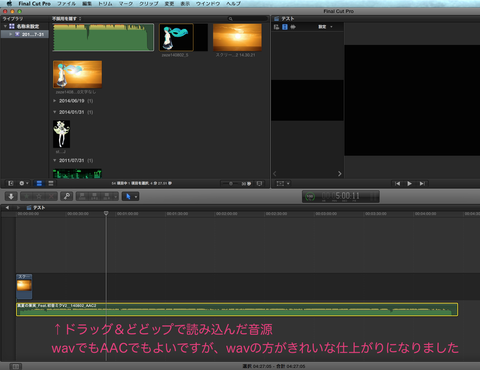This screenshot has width=480, height=370.
Task: Collapse the 2014/01/31 date group
Action: 55,112
